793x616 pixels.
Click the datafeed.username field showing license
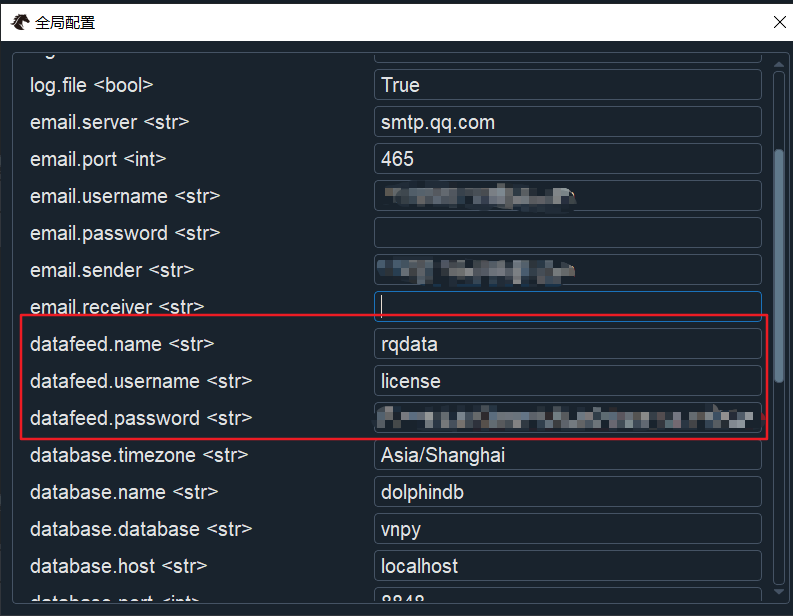[x=567, y=381]
